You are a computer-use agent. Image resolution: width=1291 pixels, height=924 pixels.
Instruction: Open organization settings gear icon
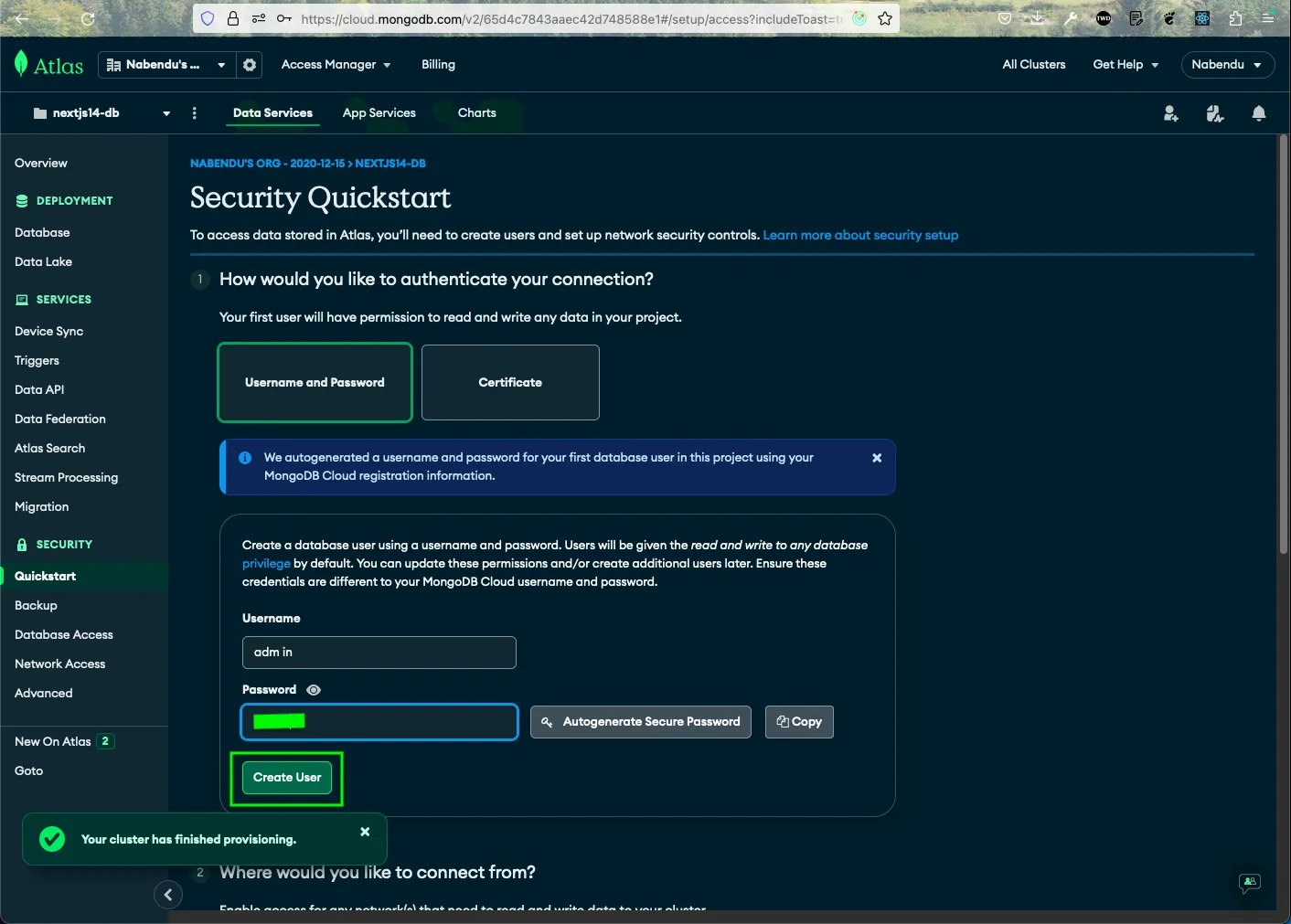point(249,65)
